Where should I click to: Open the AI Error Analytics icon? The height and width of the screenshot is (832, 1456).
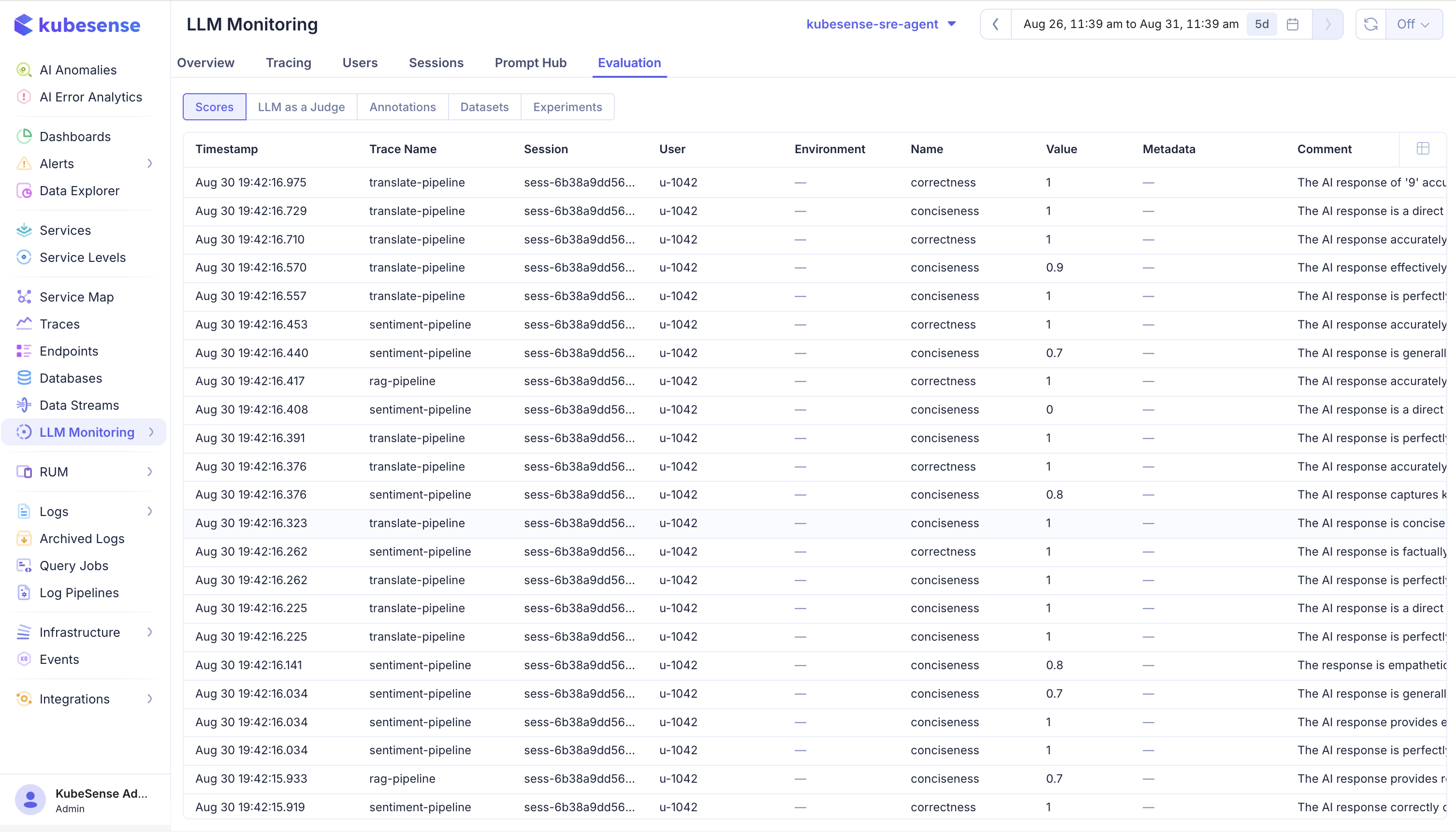point(23,97)
